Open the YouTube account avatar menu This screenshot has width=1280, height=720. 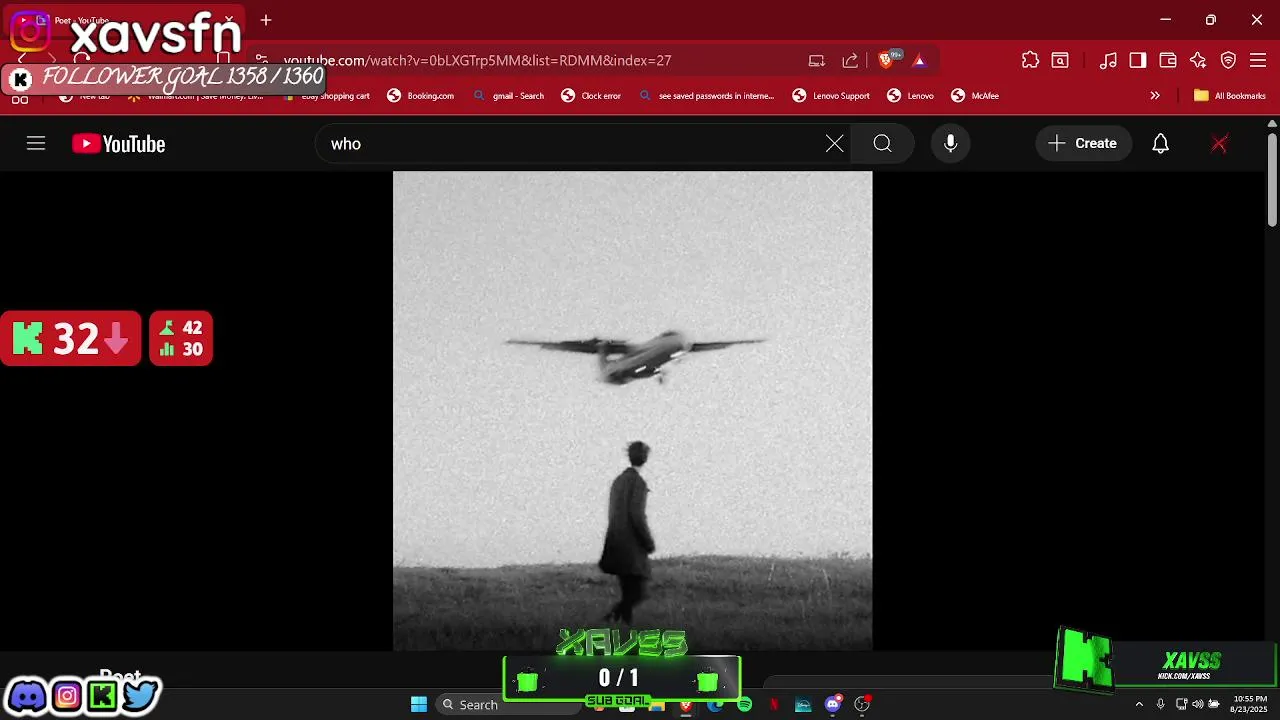pyautogui.click(x=1219, y=144)
